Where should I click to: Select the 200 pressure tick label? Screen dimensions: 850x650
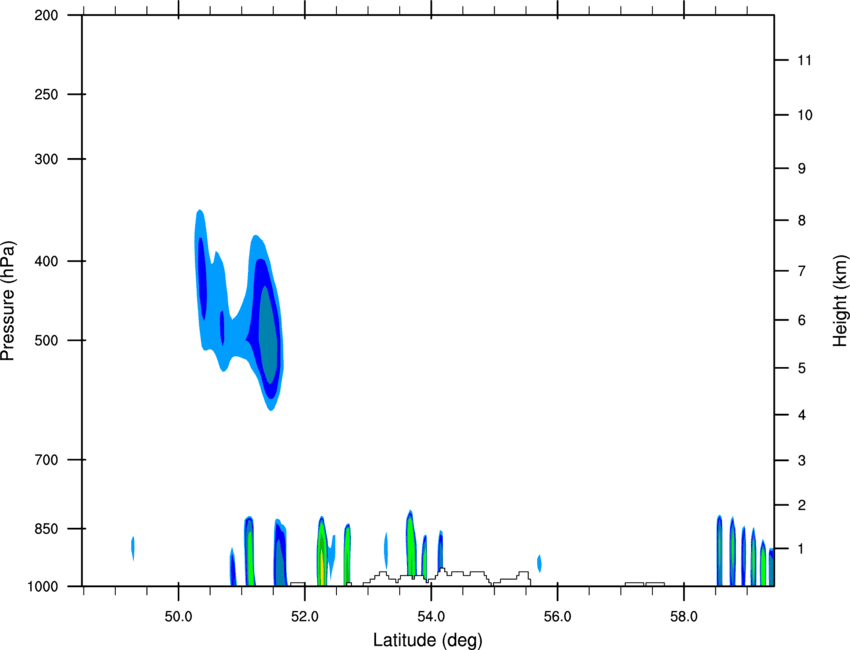46,15
